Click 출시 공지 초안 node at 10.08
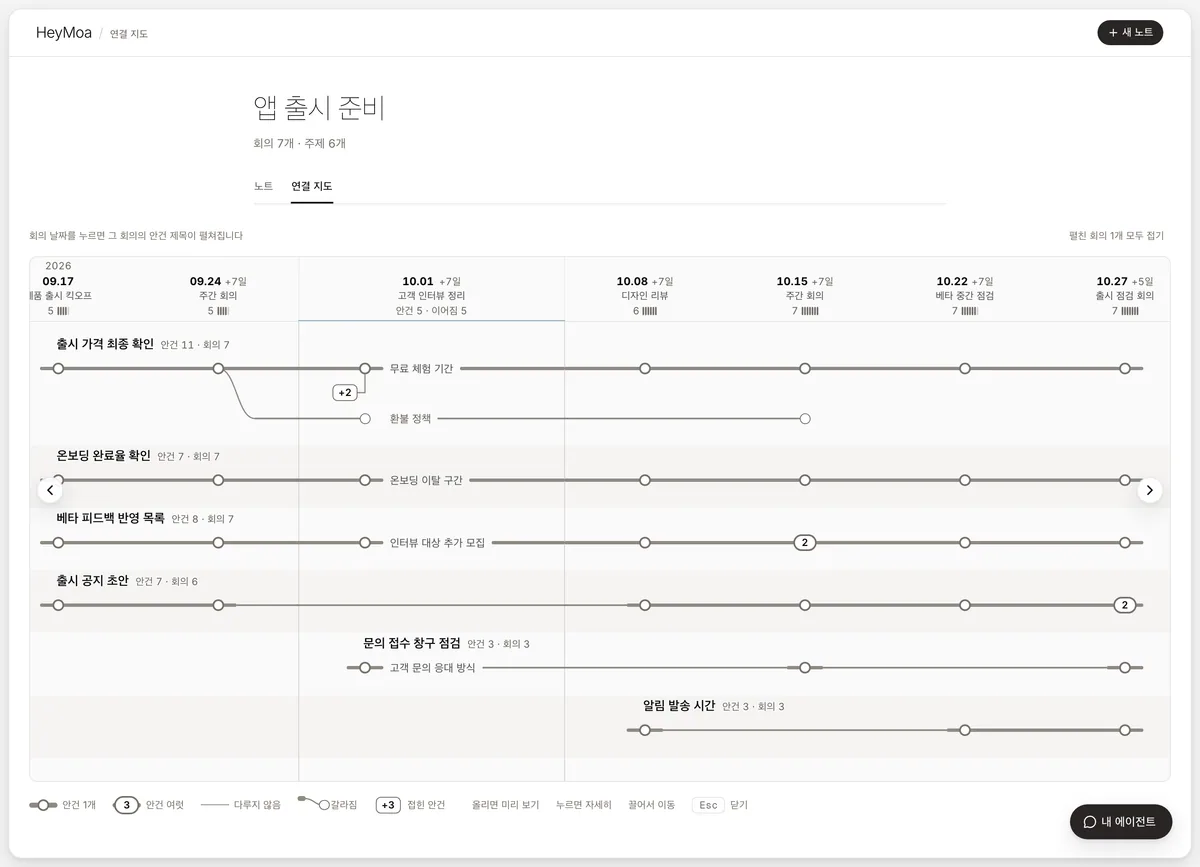1200x867 pixels. pyautogui.click(x=645, y=605)
